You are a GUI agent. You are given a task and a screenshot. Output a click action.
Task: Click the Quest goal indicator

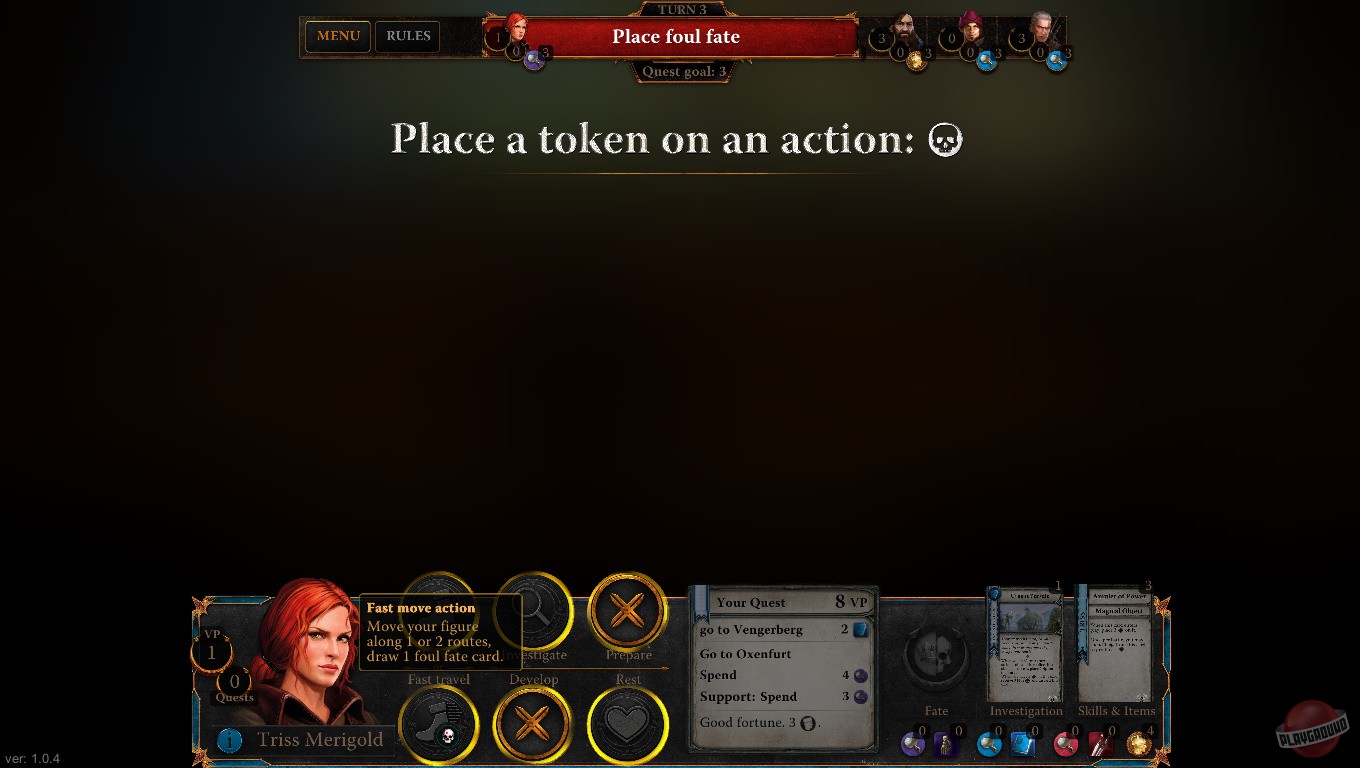tap(684, 72)
